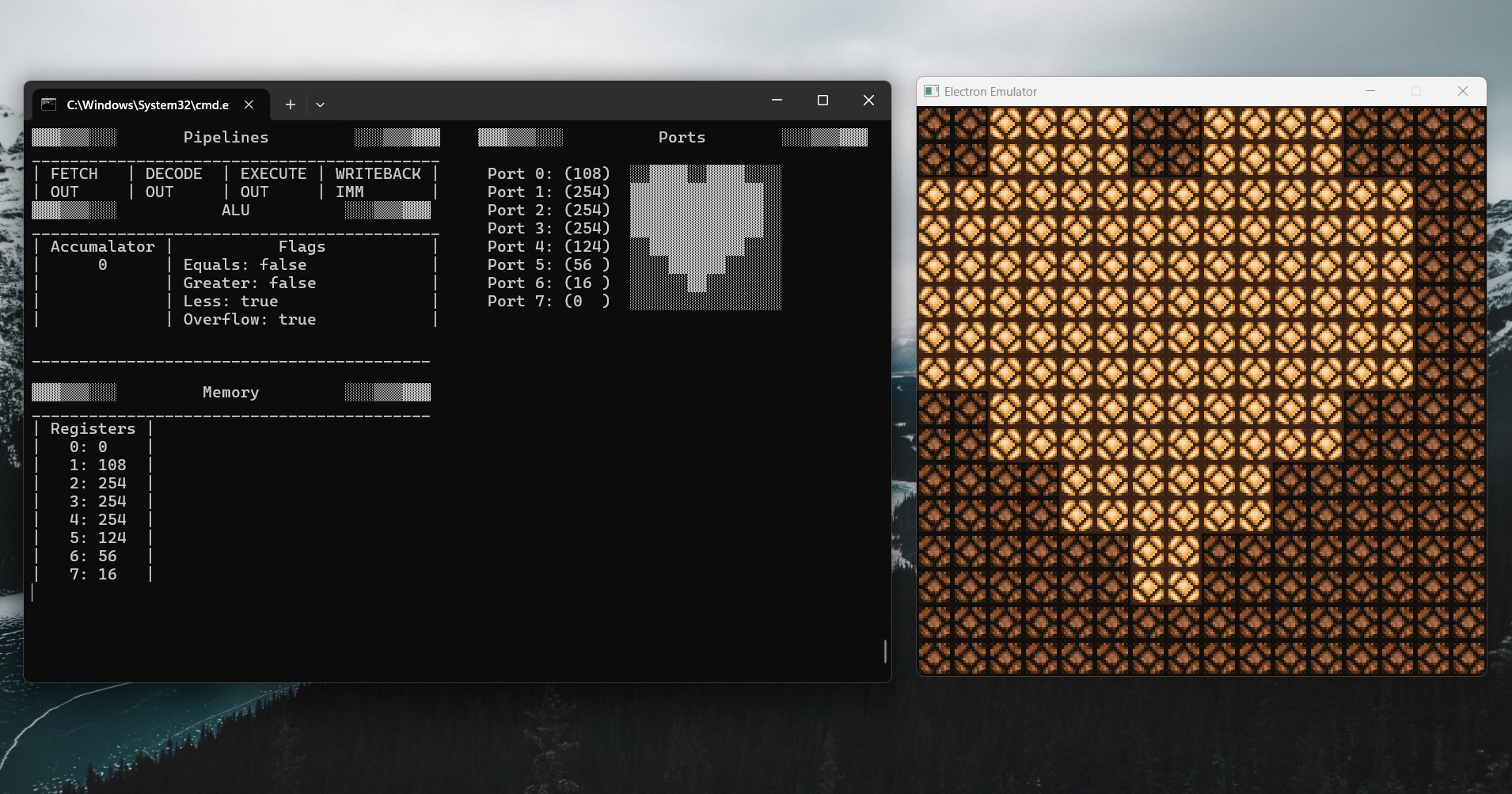
Task: Expand the Registers section
Action: pyautogui.click(x=93, y=427)
